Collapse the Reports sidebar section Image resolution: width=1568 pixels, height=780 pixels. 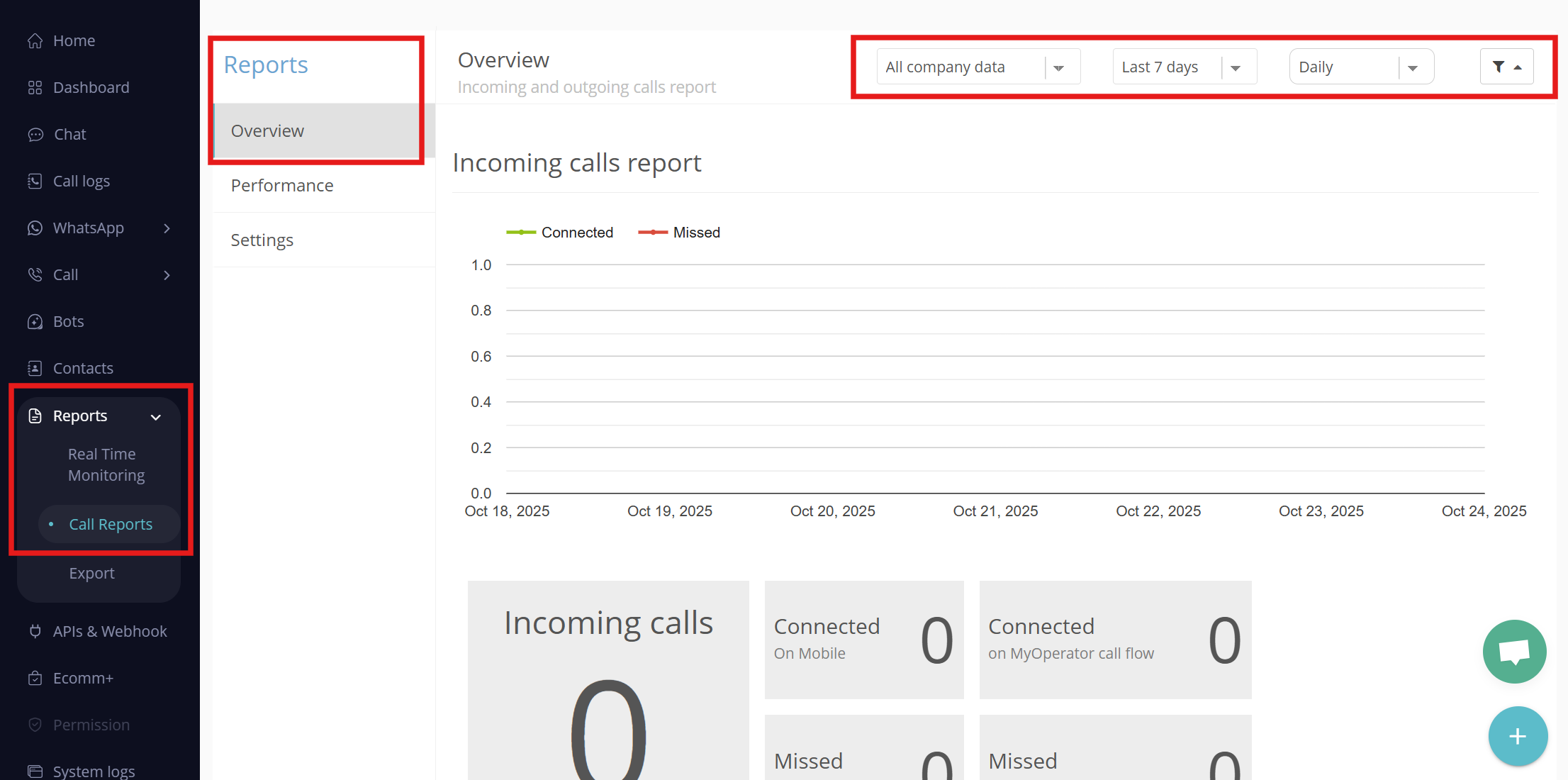pyautogui.click(x=156, y=417)
